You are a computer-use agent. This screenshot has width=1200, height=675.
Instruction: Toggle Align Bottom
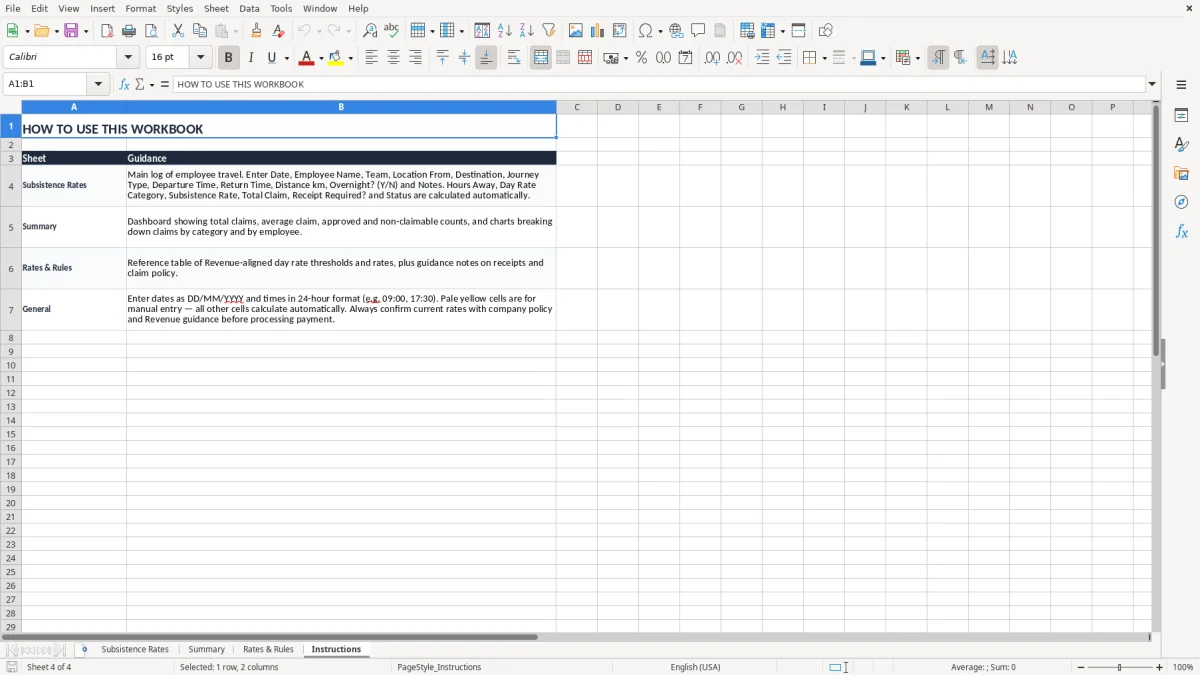coord(486,58)
